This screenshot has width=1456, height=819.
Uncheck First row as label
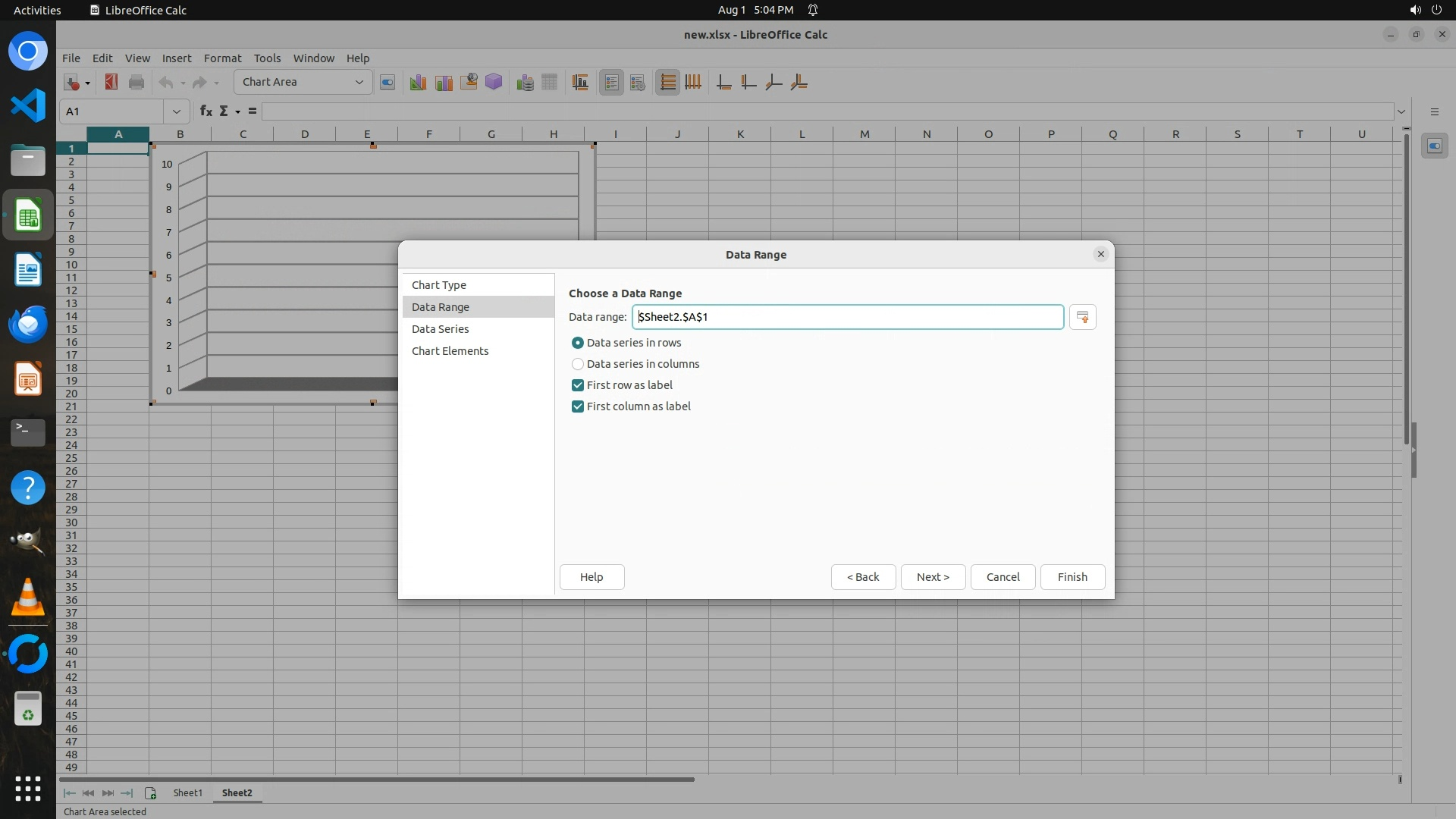pyautogui.click(x=578, y=385)
